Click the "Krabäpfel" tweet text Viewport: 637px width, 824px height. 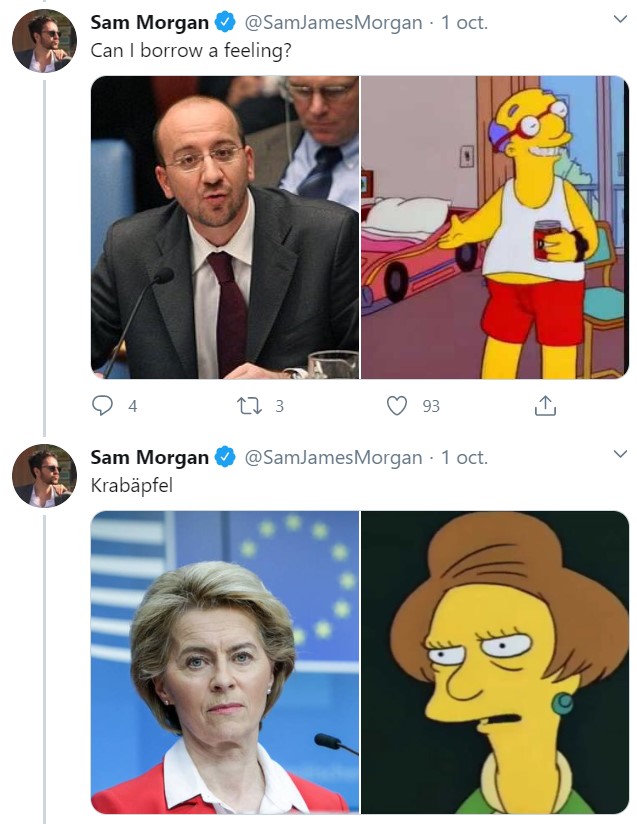[x=129, y=484]
